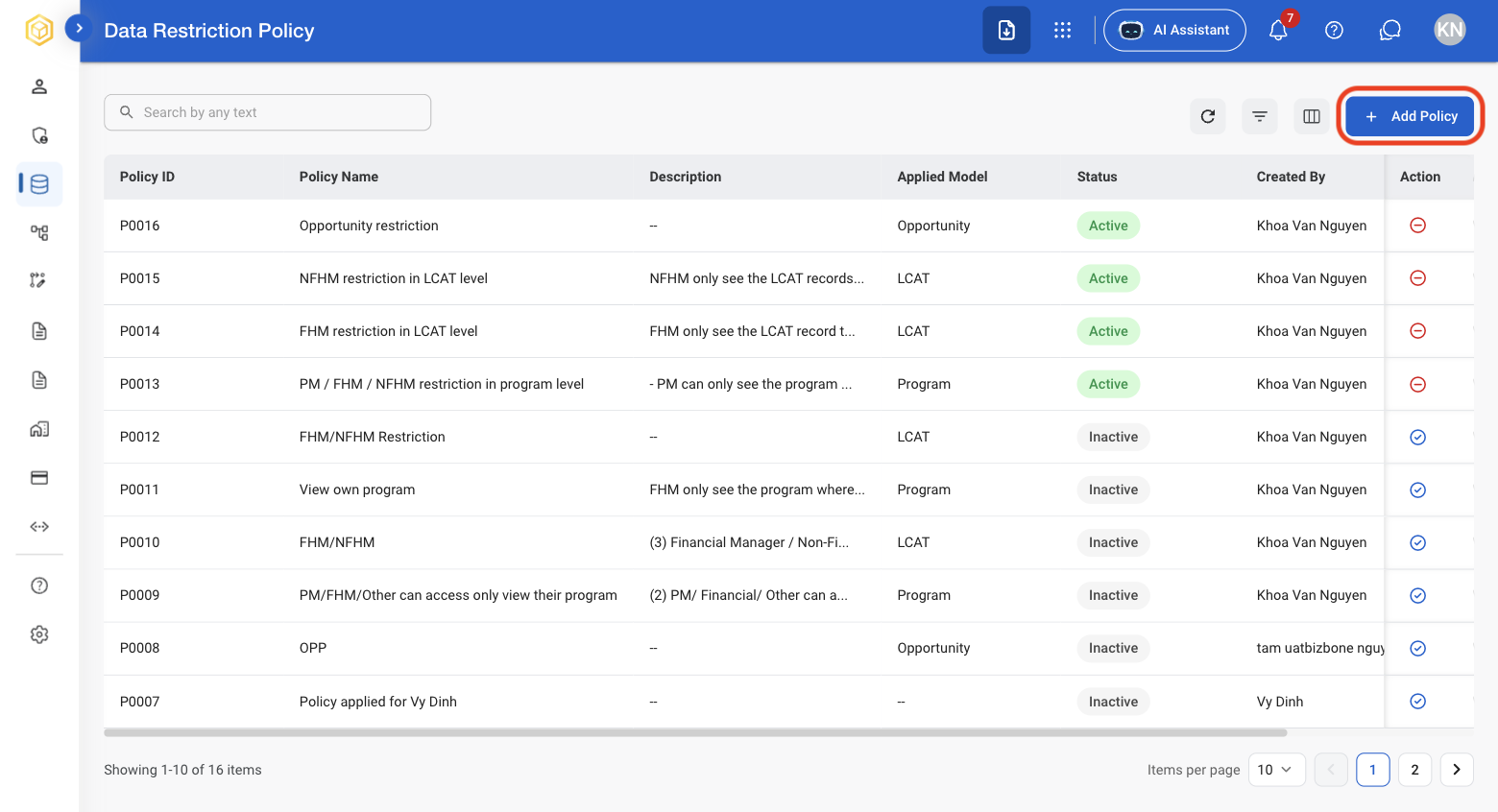Click tam uatbizbone creator cell
1498x812 pixels.
coord(1320,648)
